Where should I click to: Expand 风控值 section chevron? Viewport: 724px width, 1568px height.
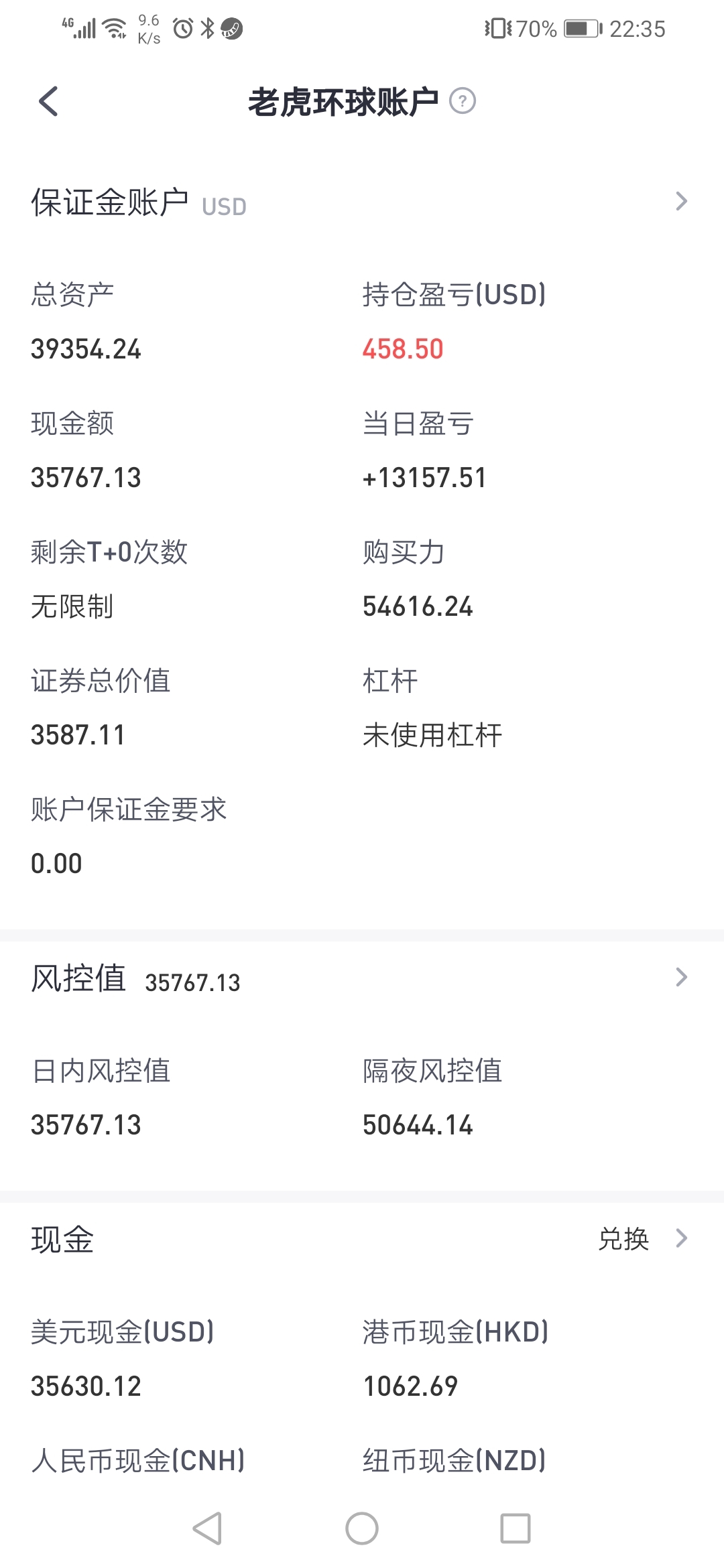point(681,977)
